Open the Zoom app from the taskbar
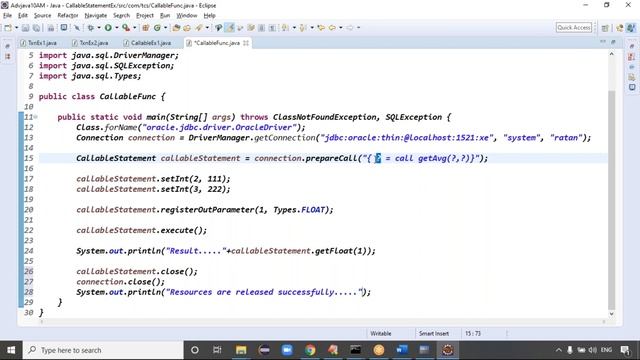 tap(287, 350)
